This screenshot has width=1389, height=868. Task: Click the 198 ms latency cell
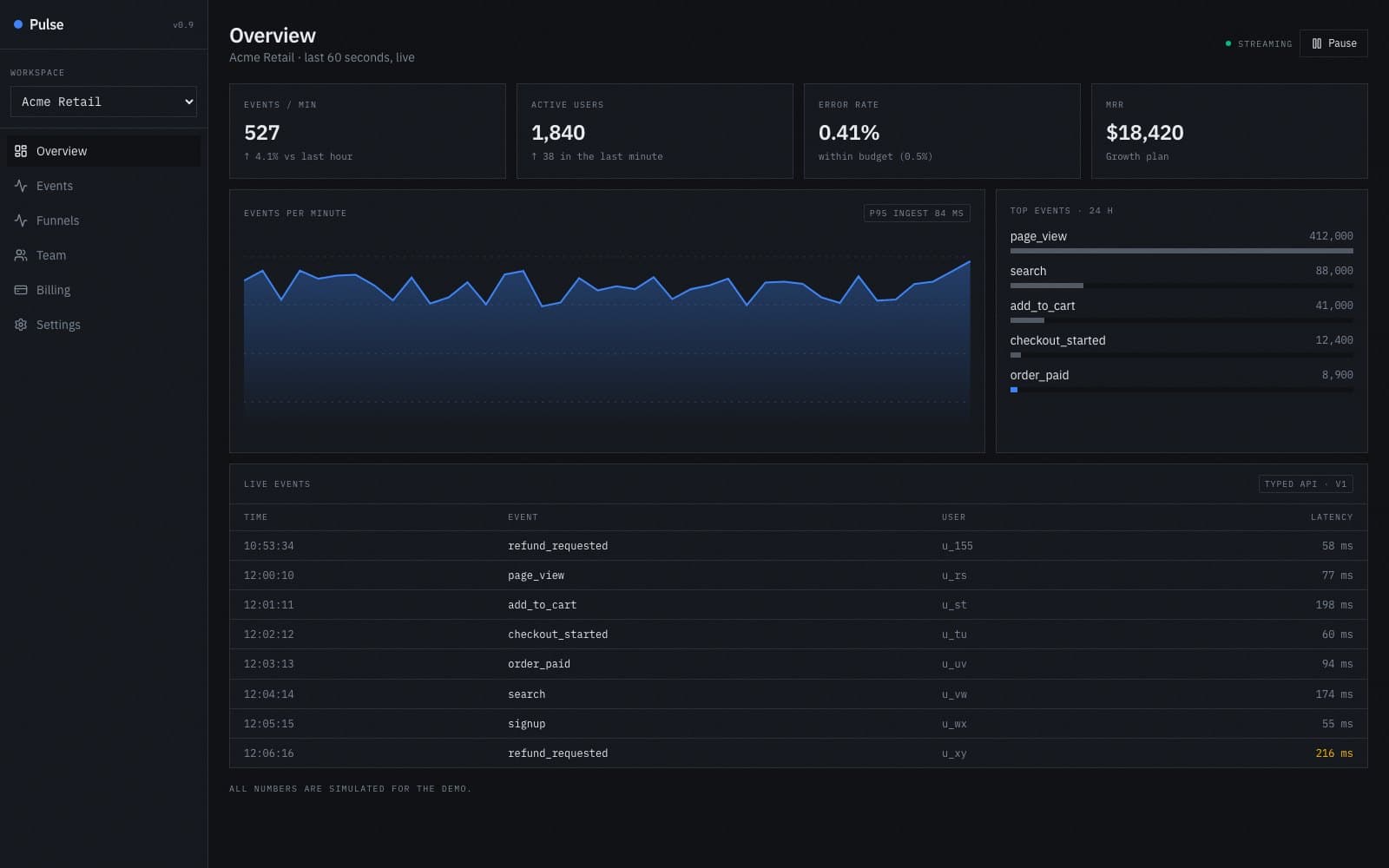click(1333, 605)
